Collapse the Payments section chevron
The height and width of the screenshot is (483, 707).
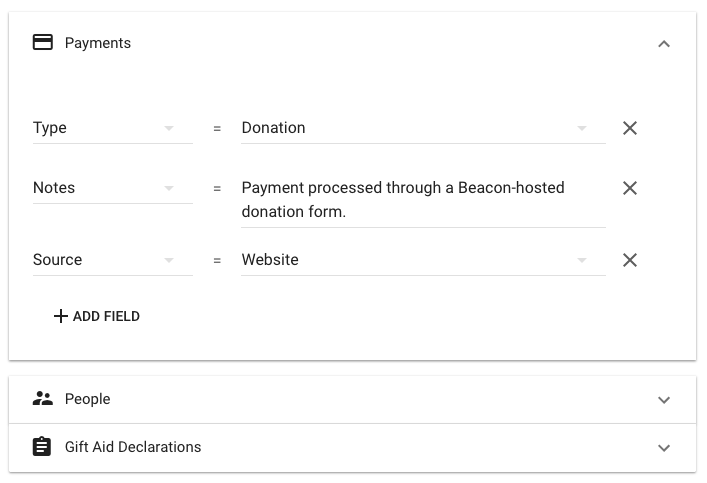(x=664, y=44)
